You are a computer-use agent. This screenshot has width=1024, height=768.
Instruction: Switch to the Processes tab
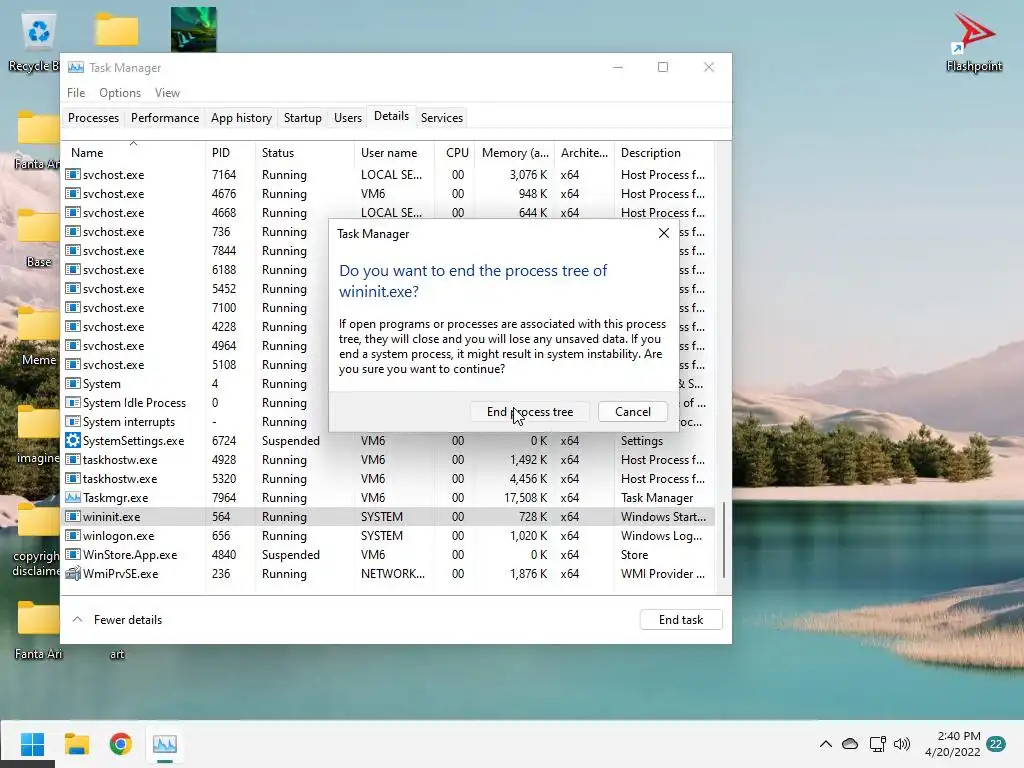coord(93,118)
